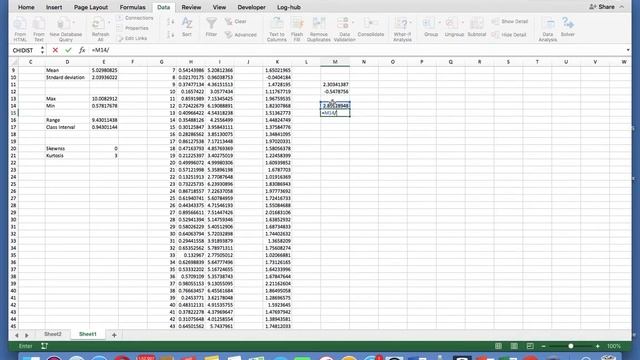640x360 pixels.
Task: Select the column M header
Action: [335, 62]
